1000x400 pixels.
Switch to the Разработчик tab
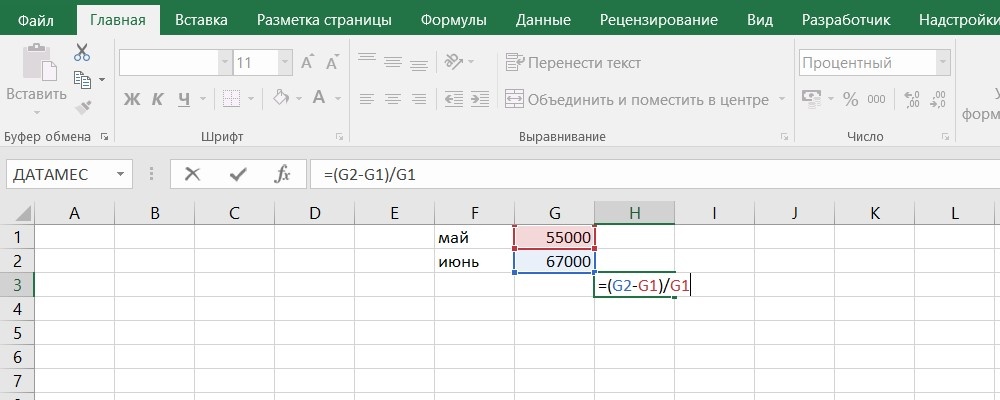[x=846, y=20]
